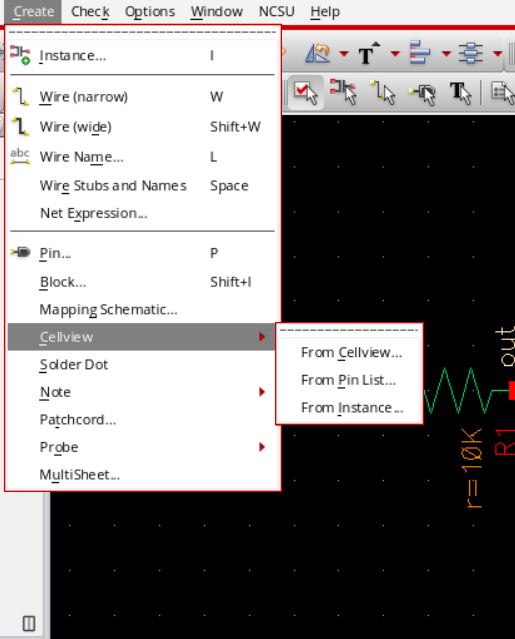Toggle the pin selection filter icon
The width and height of the screenshot is (515, 639).
(423, 93)
